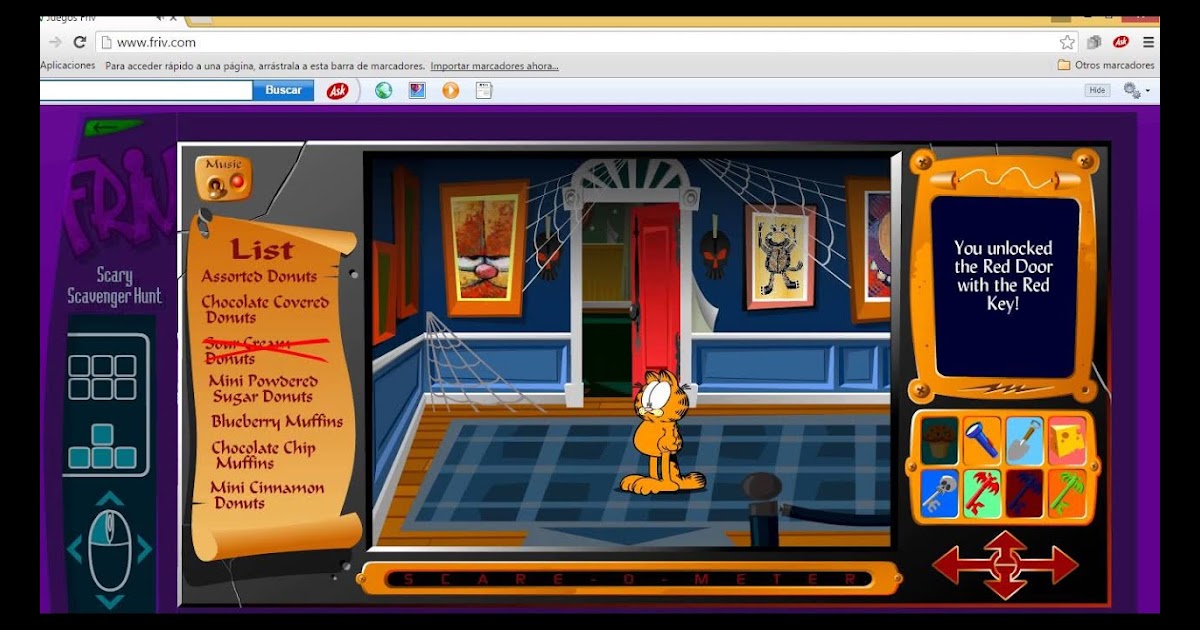Click the 'Importar marcadores ahora...' link

click(495, 66)
